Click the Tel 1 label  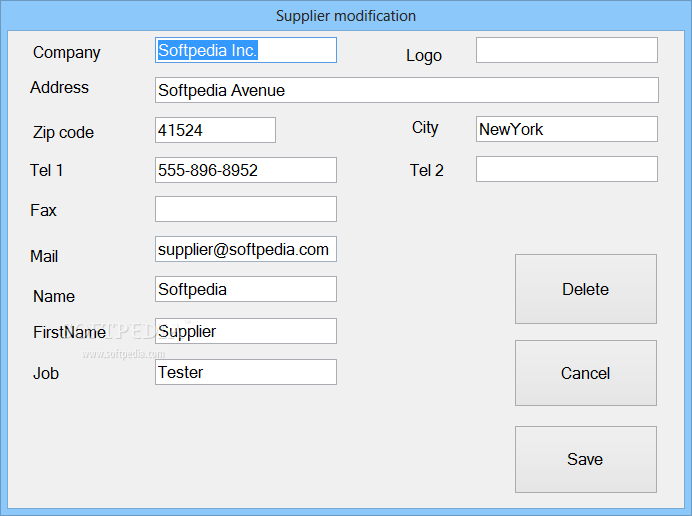point(46,170)
